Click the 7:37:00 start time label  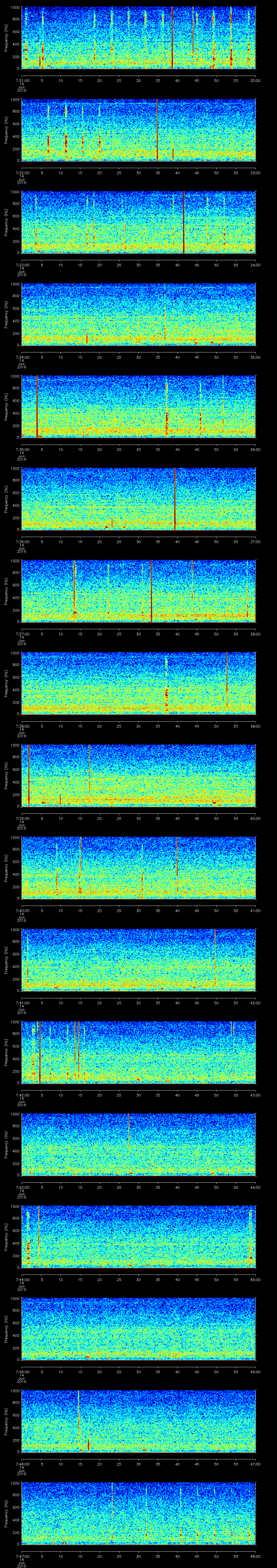pos(22,634)
